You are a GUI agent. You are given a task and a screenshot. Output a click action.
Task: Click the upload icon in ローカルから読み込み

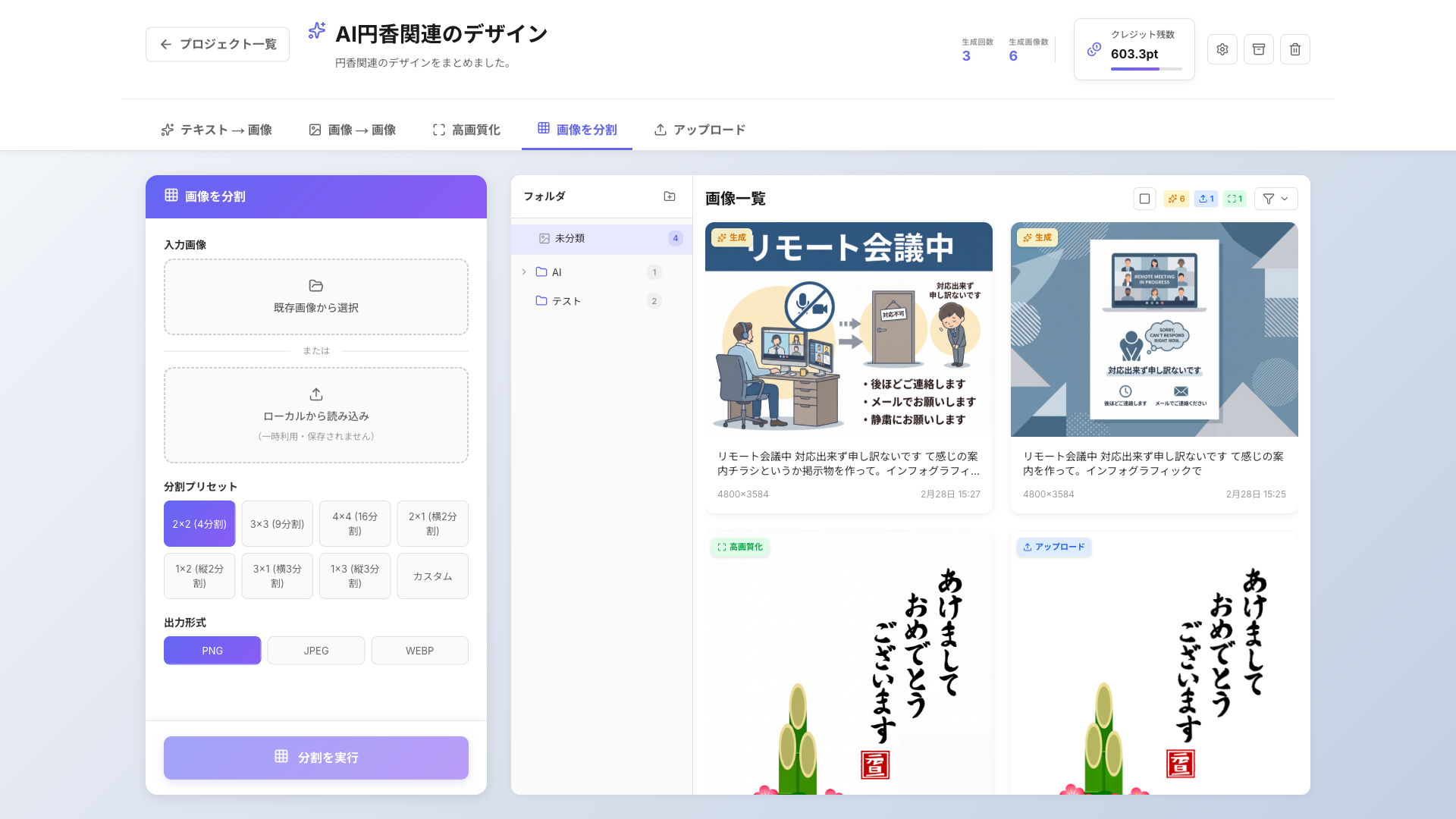click(x=315, y=394)
